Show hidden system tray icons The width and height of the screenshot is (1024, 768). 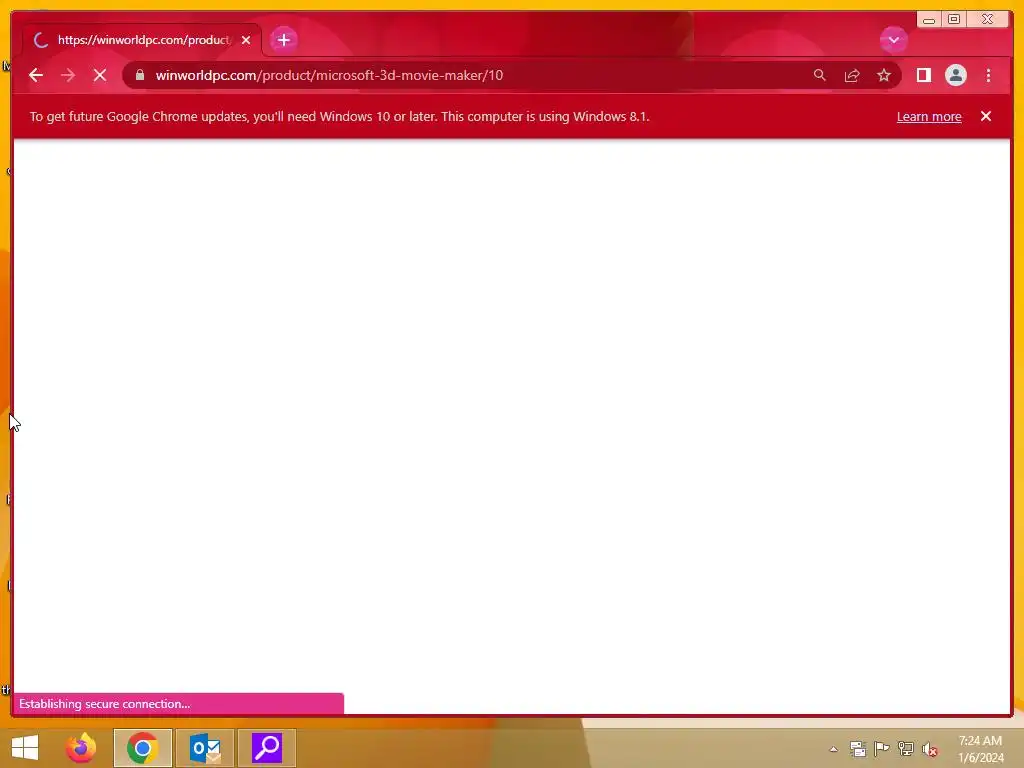pos(833,749)
